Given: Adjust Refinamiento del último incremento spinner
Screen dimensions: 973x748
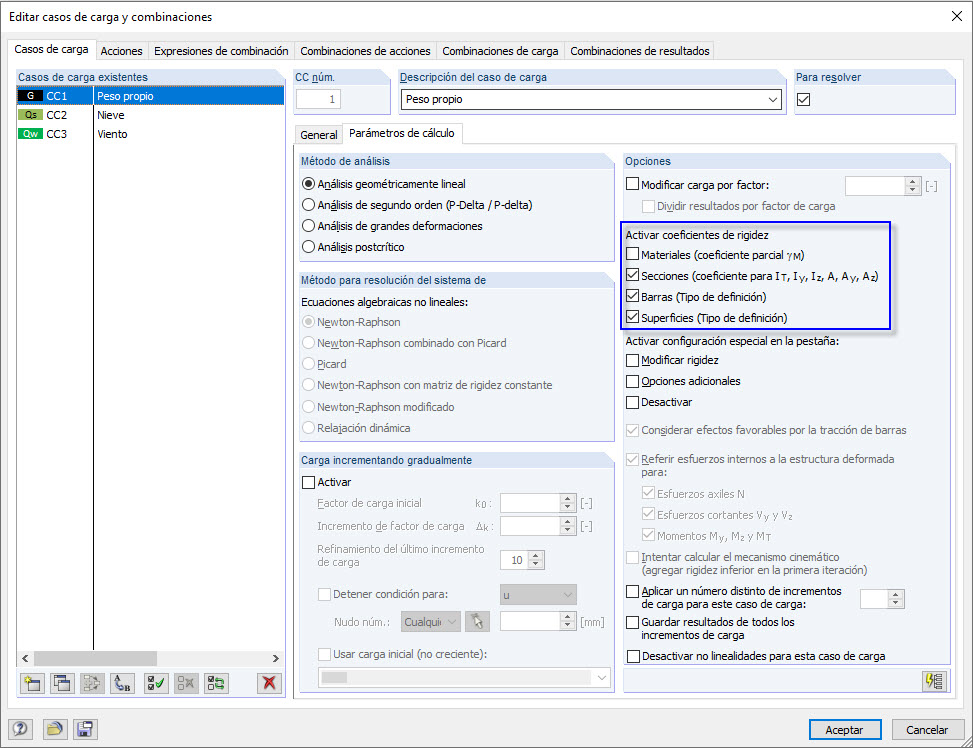Looking at the screenshot, I should point(537,560).
